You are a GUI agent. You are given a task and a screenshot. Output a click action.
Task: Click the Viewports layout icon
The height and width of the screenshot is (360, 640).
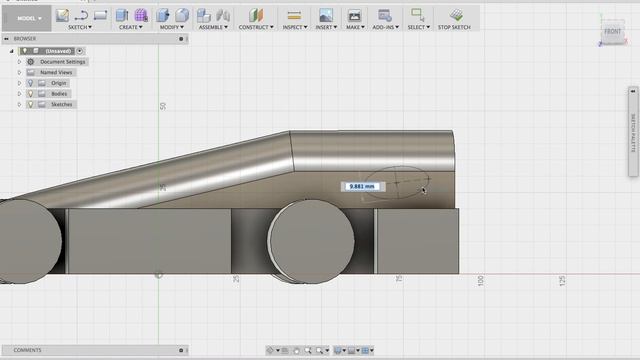point(365,350)
